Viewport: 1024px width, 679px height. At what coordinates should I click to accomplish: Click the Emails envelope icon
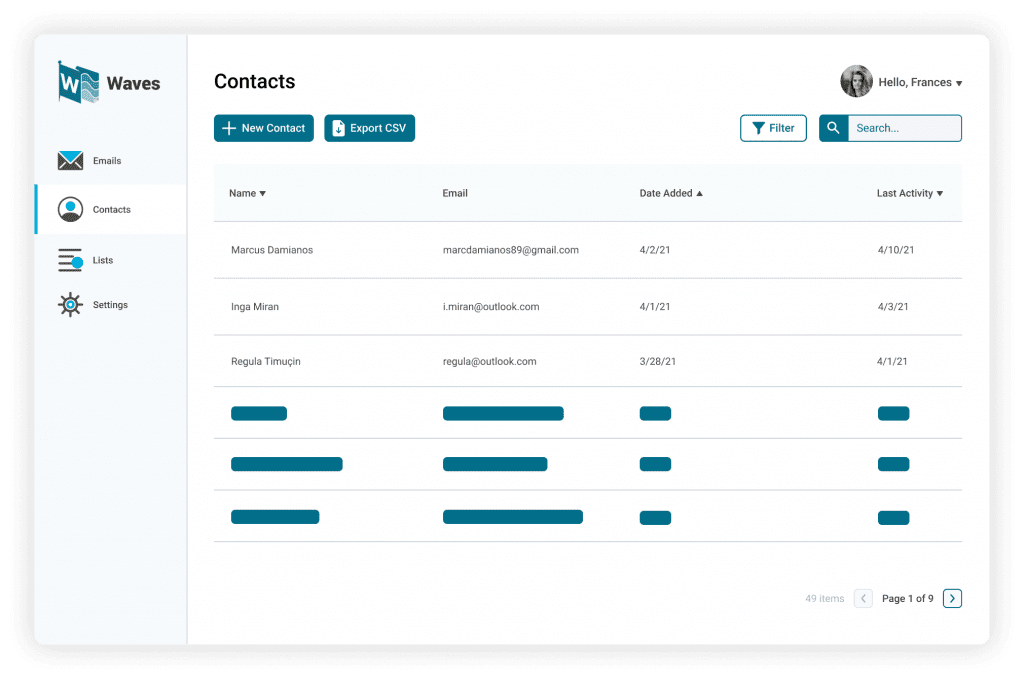tap(70, 161)
